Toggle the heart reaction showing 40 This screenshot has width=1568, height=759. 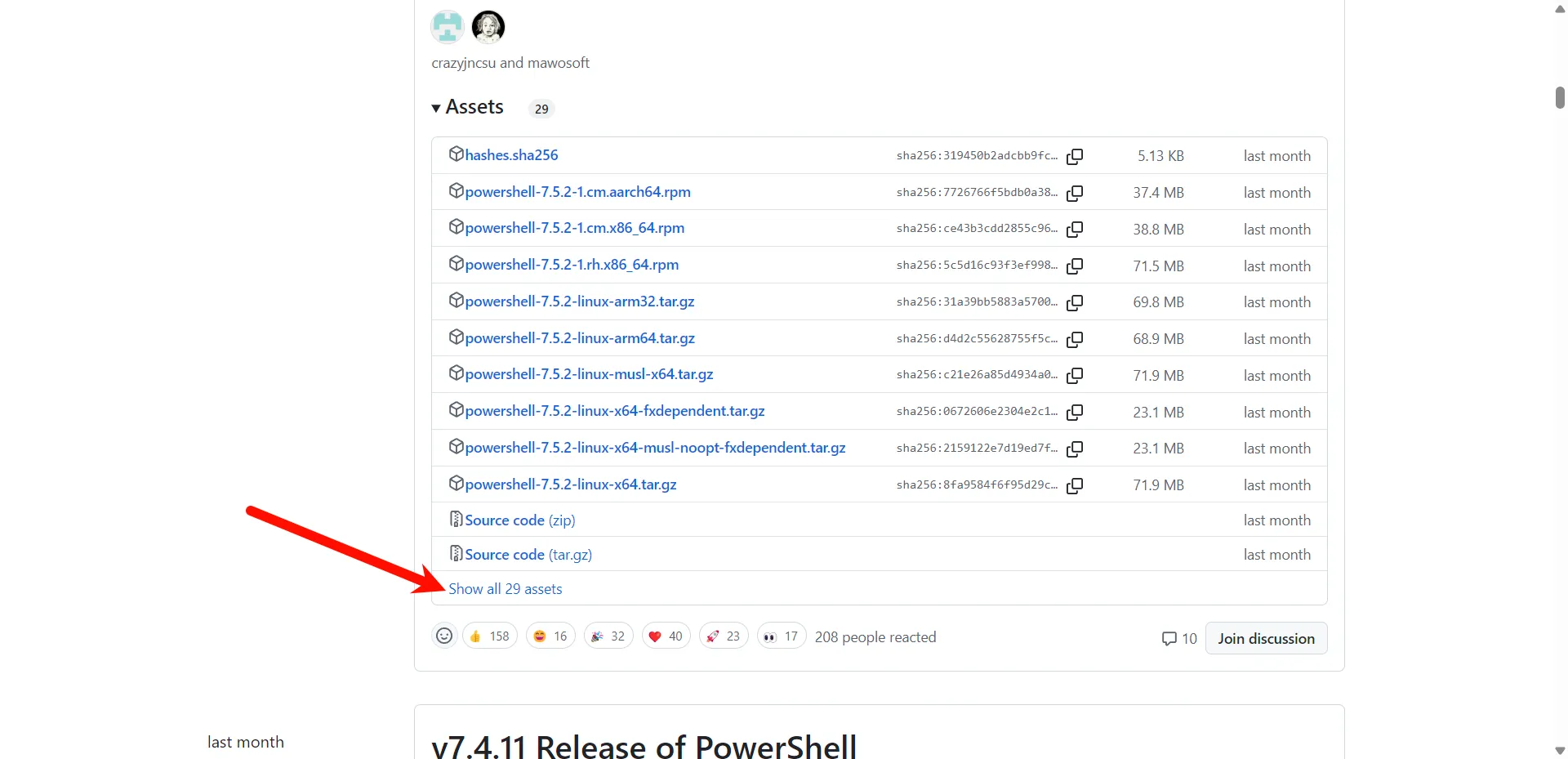click(x=666, y=636)
